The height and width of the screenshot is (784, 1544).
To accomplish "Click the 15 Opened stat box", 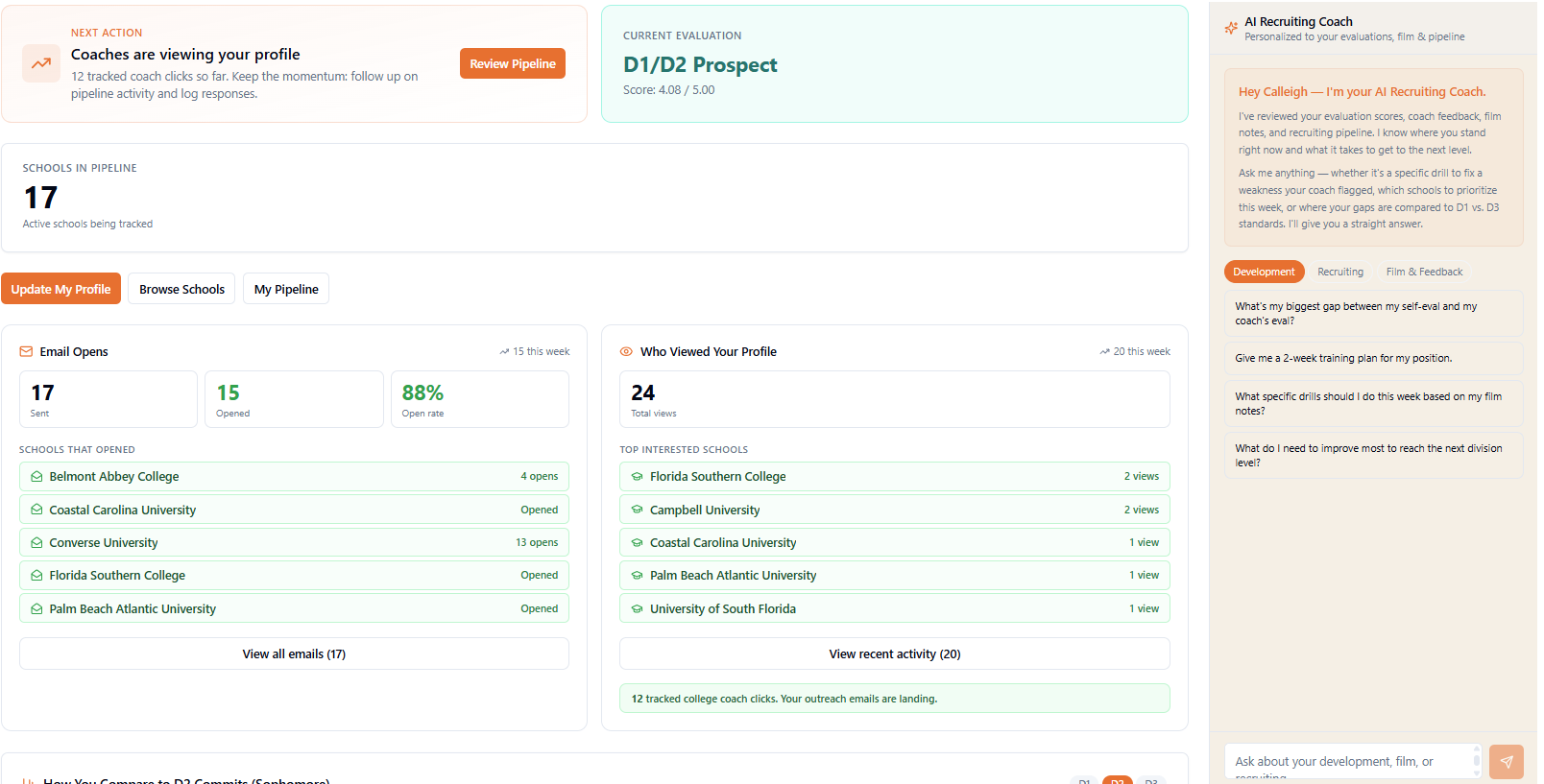I will (x=294, y=399).
